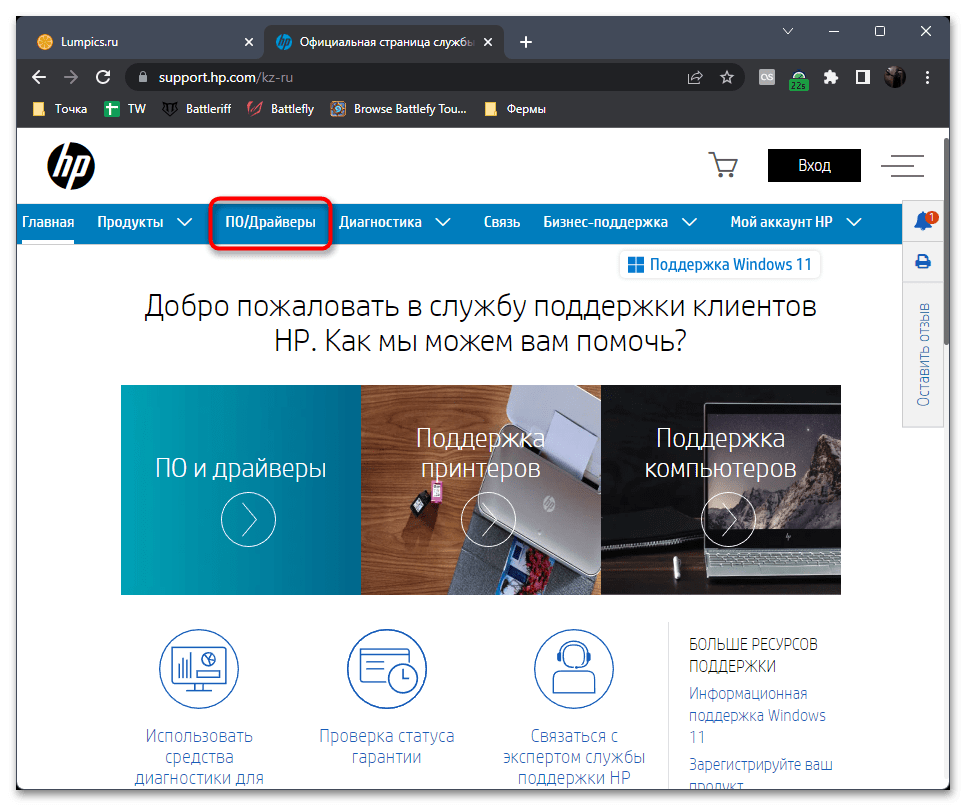Open Chrome's three-dot menu
This screenshot has width=966, height=806.
click(x=927, y=77)
